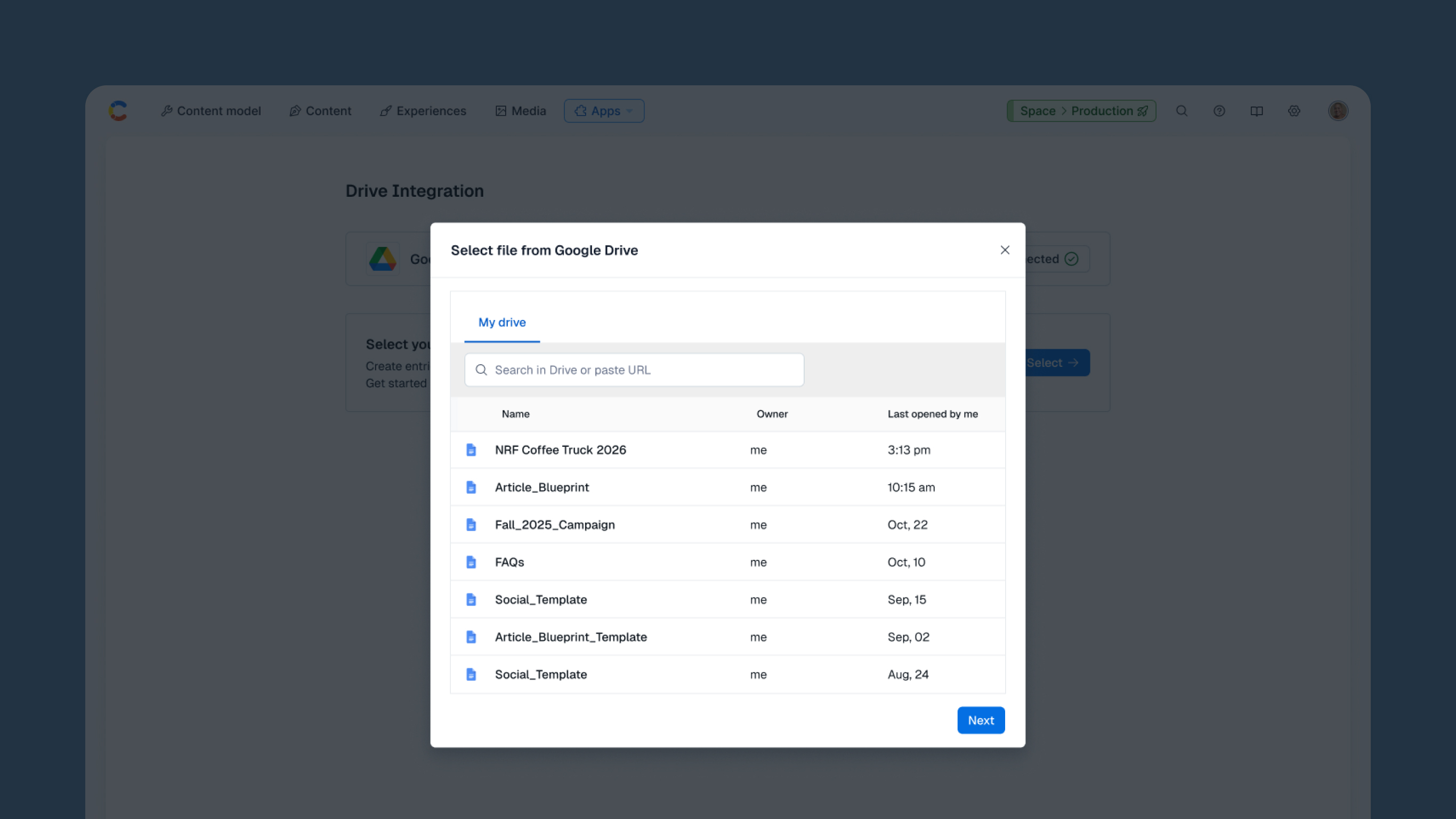Click the help question mark icon
The width and height of the screenshot is (1456, 819).
pos(1219,111)
